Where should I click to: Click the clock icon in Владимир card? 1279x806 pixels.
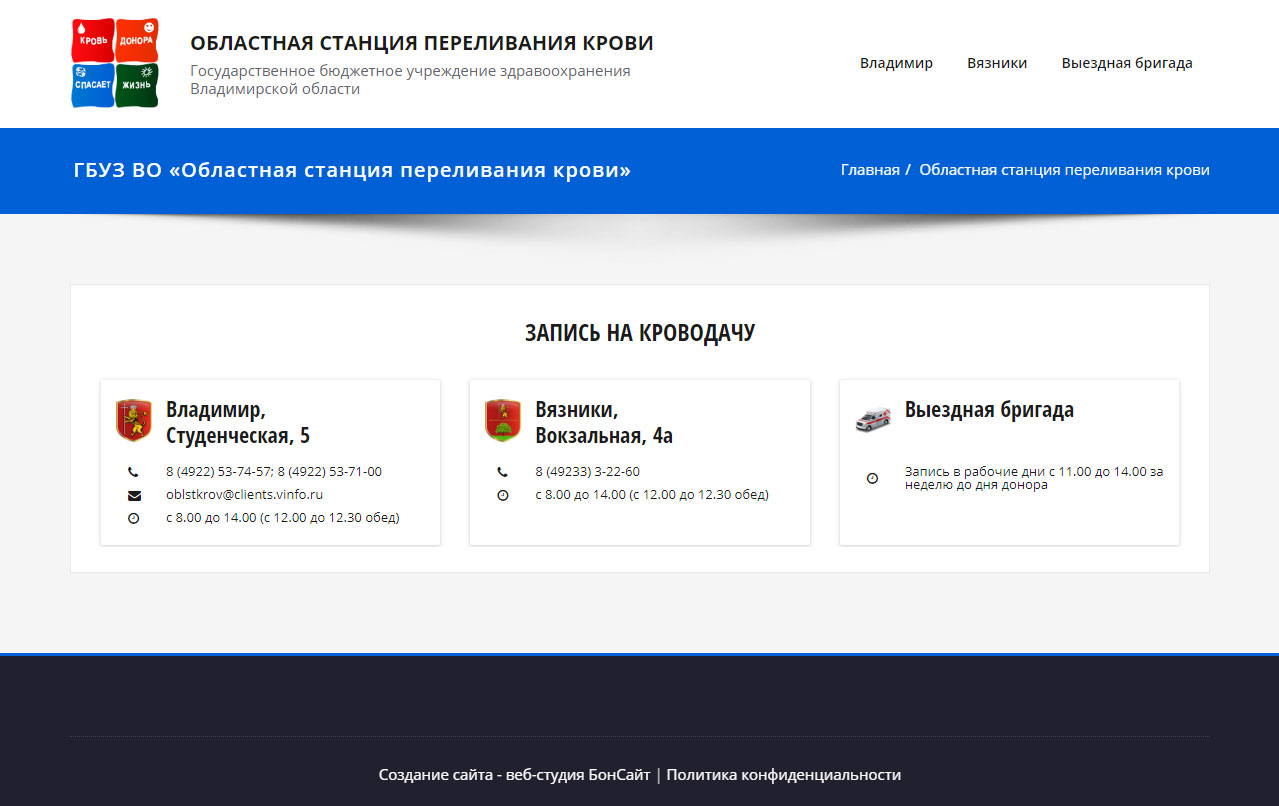133,518
